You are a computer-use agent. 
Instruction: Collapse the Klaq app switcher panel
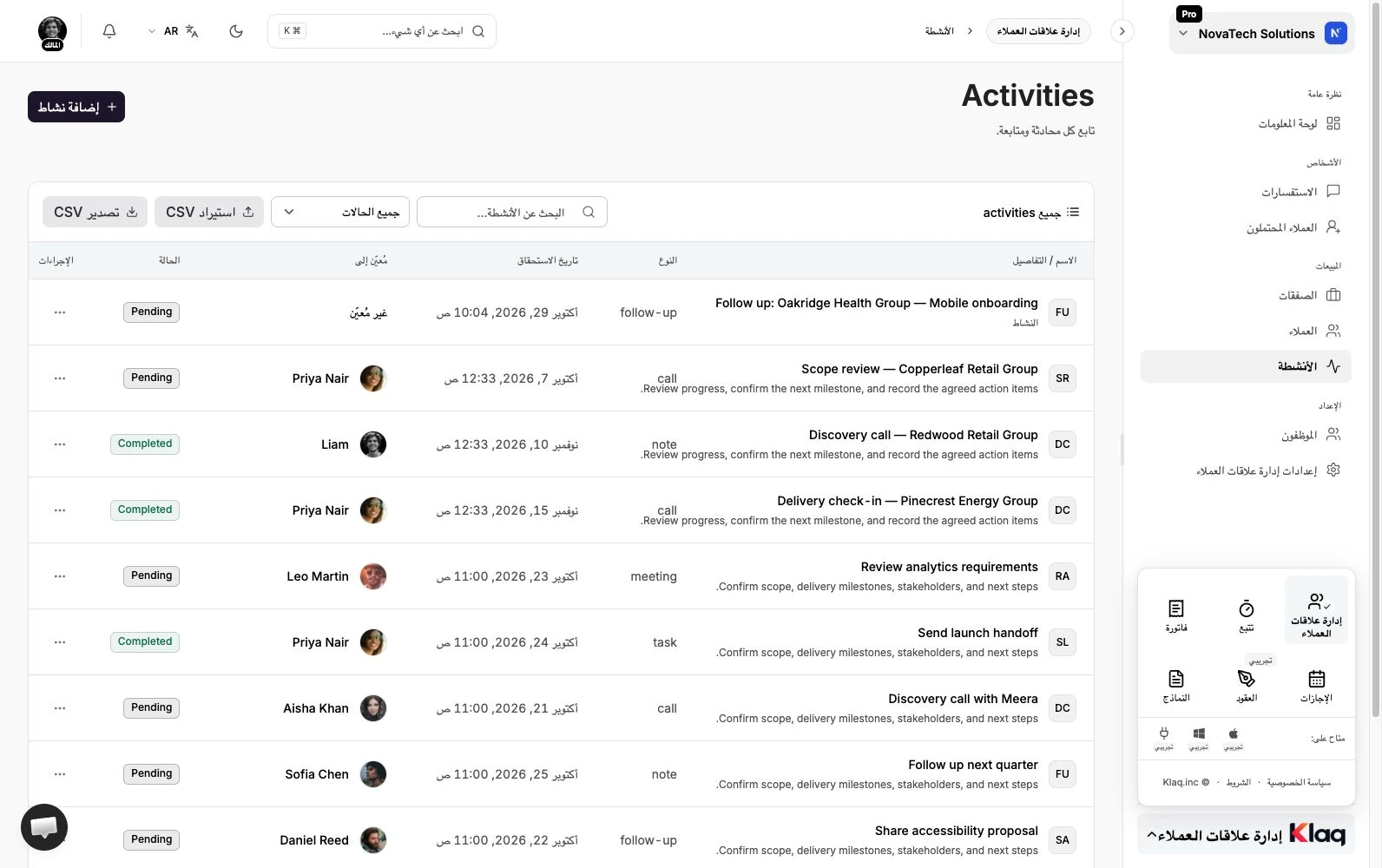click(1246, 835)
